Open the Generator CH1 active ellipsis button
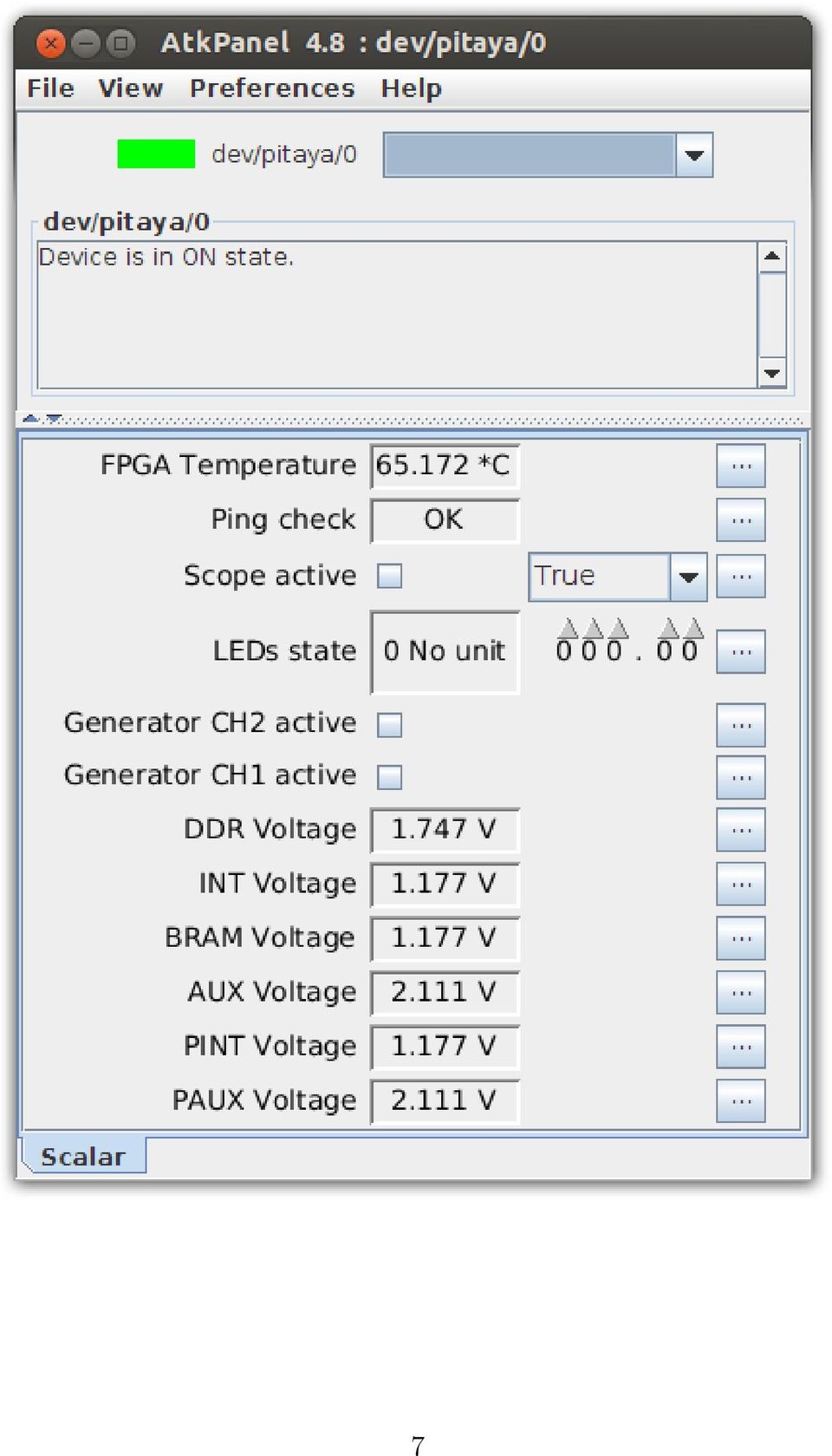Screen dimensions: 832x1456 tap(741, 778)
